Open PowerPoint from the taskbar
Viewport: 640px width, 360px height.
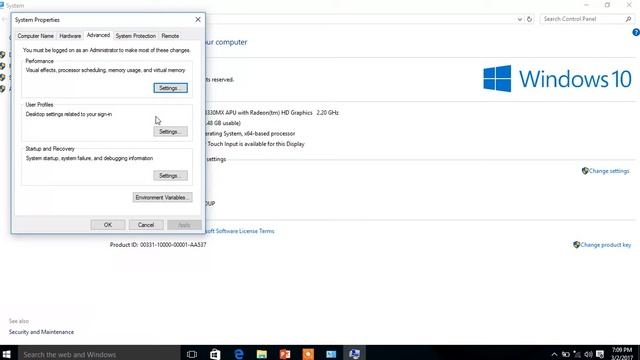(285, 354)
